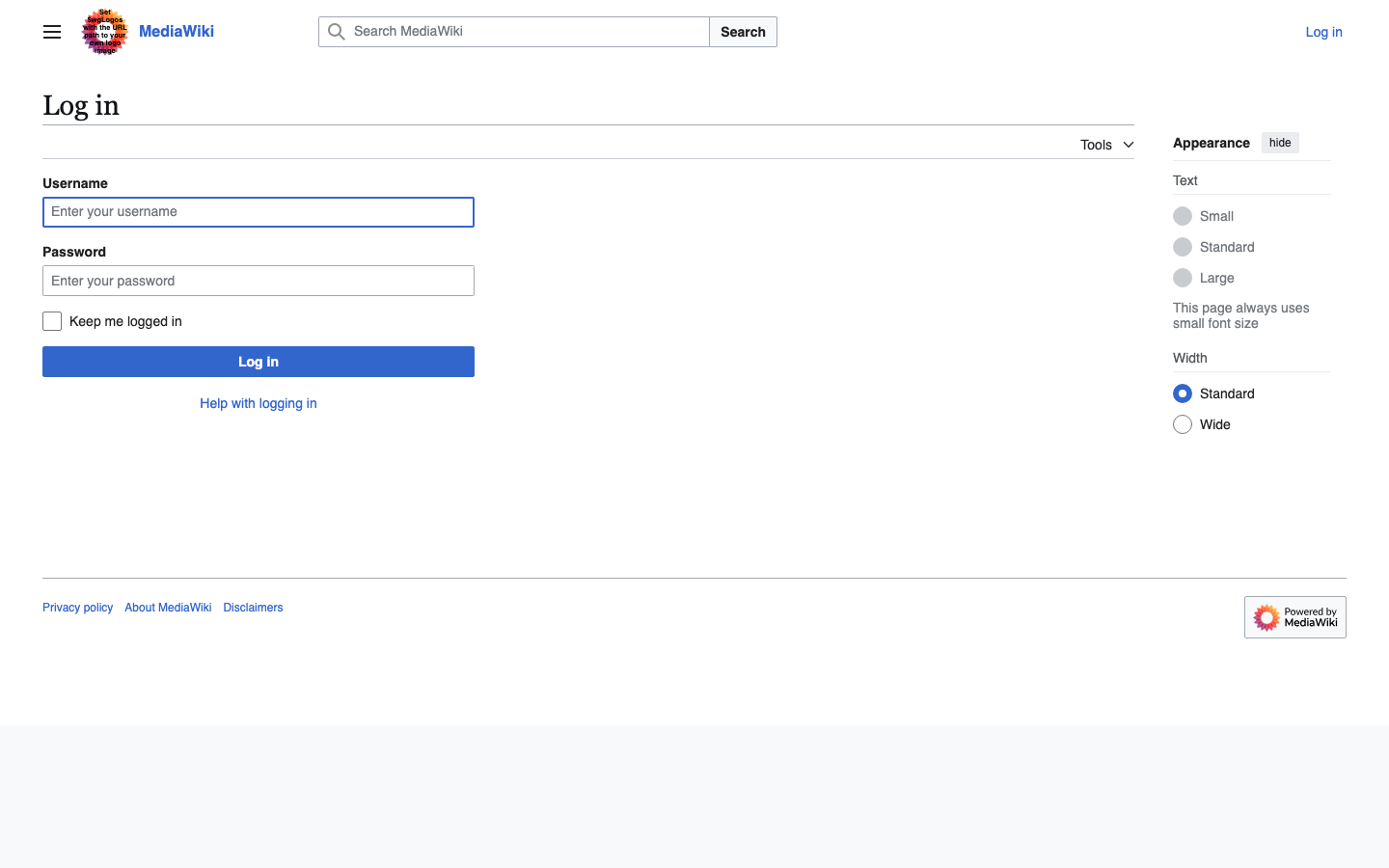Click the MediaWiki sunflower logo

105,32
